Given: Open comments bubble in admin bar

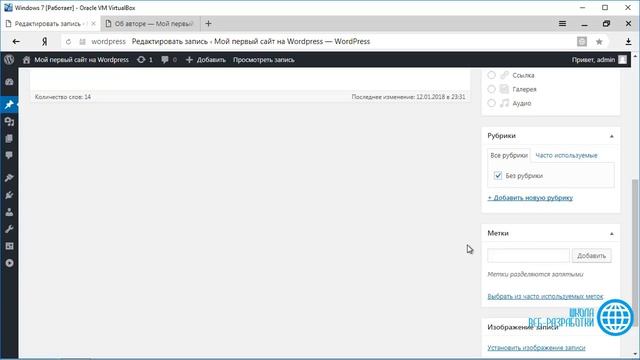Looking at the screenshot, I should (169, 60).
